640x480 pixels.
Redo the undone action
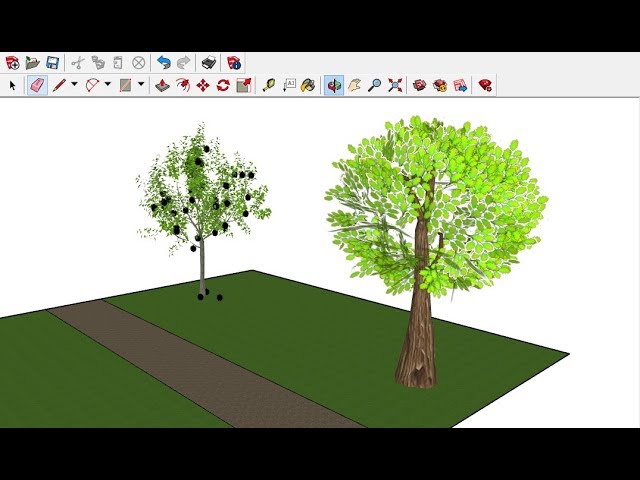184,63
